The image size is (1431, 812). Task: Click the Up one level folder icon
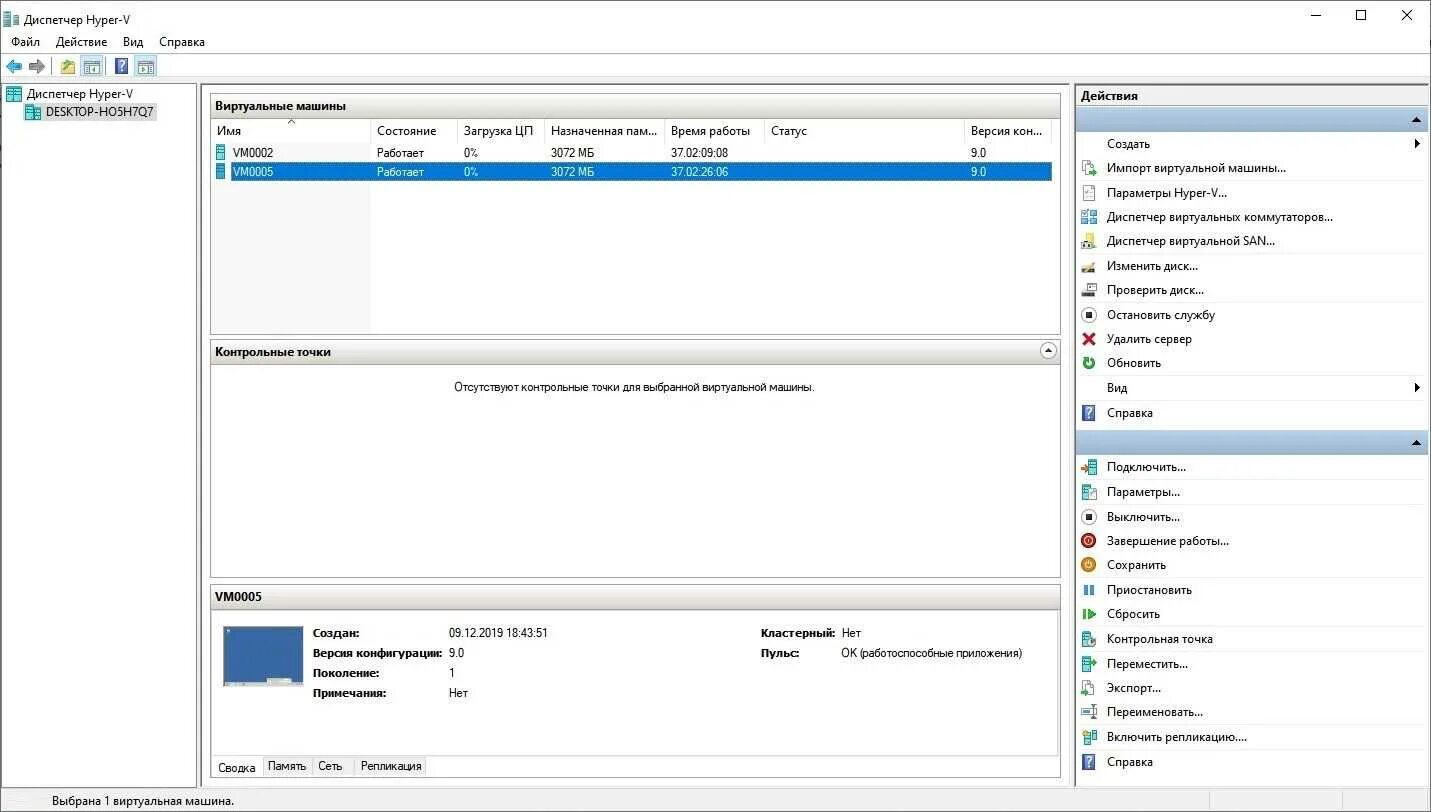coord(67,67)
